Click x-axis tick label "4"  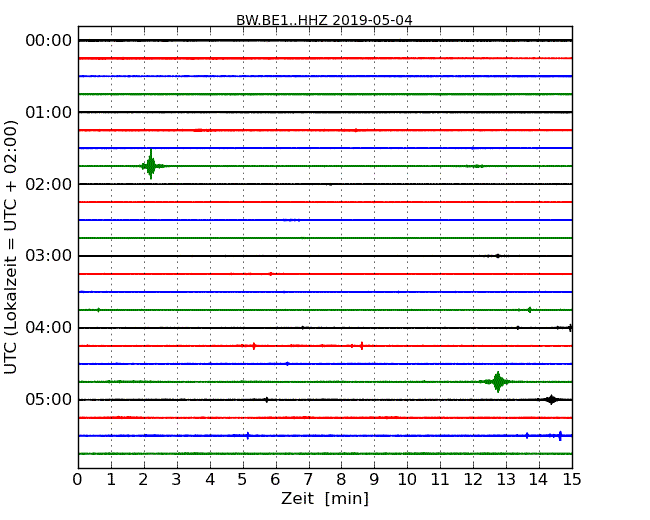pos(210,480)
